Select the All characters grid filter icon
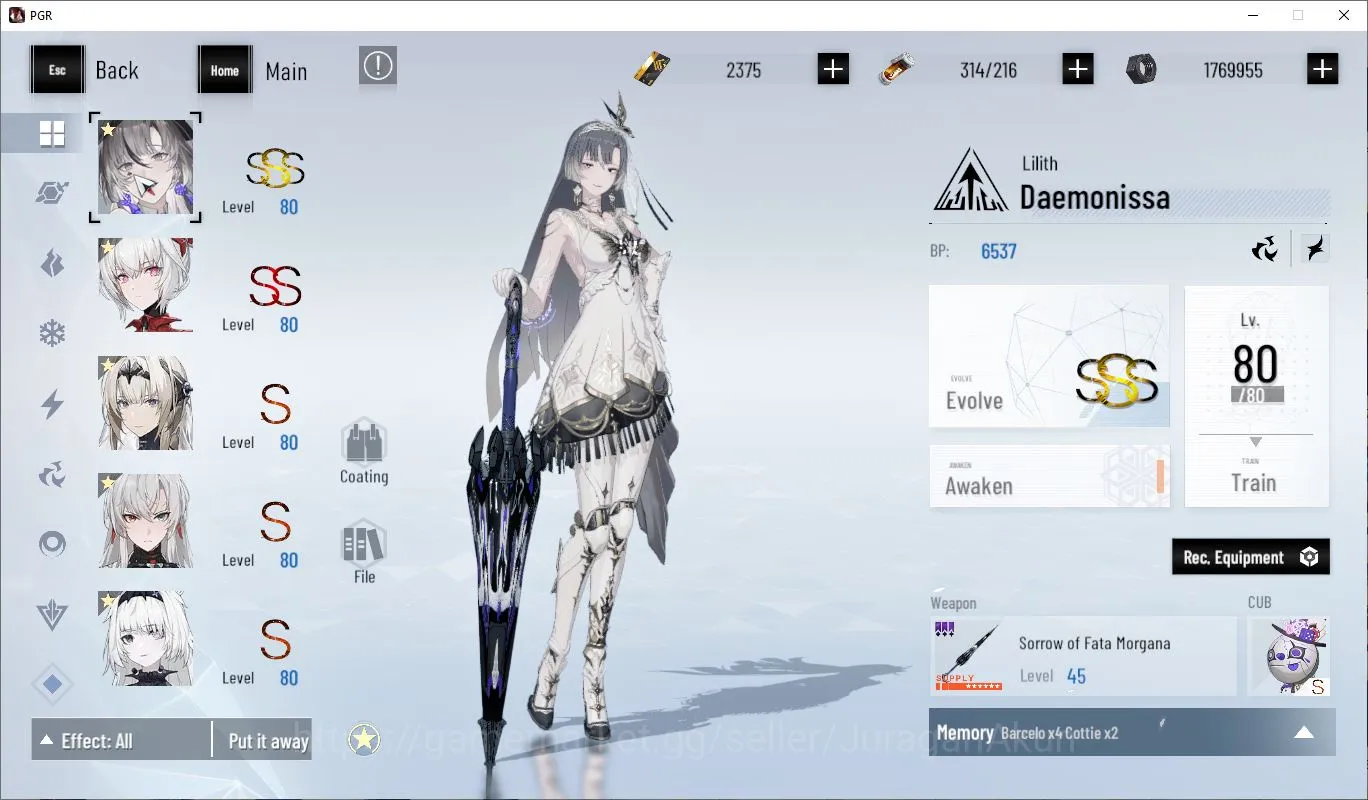Screen dimensions: 1368x800 pyautogui.click(x=52, y=133)
